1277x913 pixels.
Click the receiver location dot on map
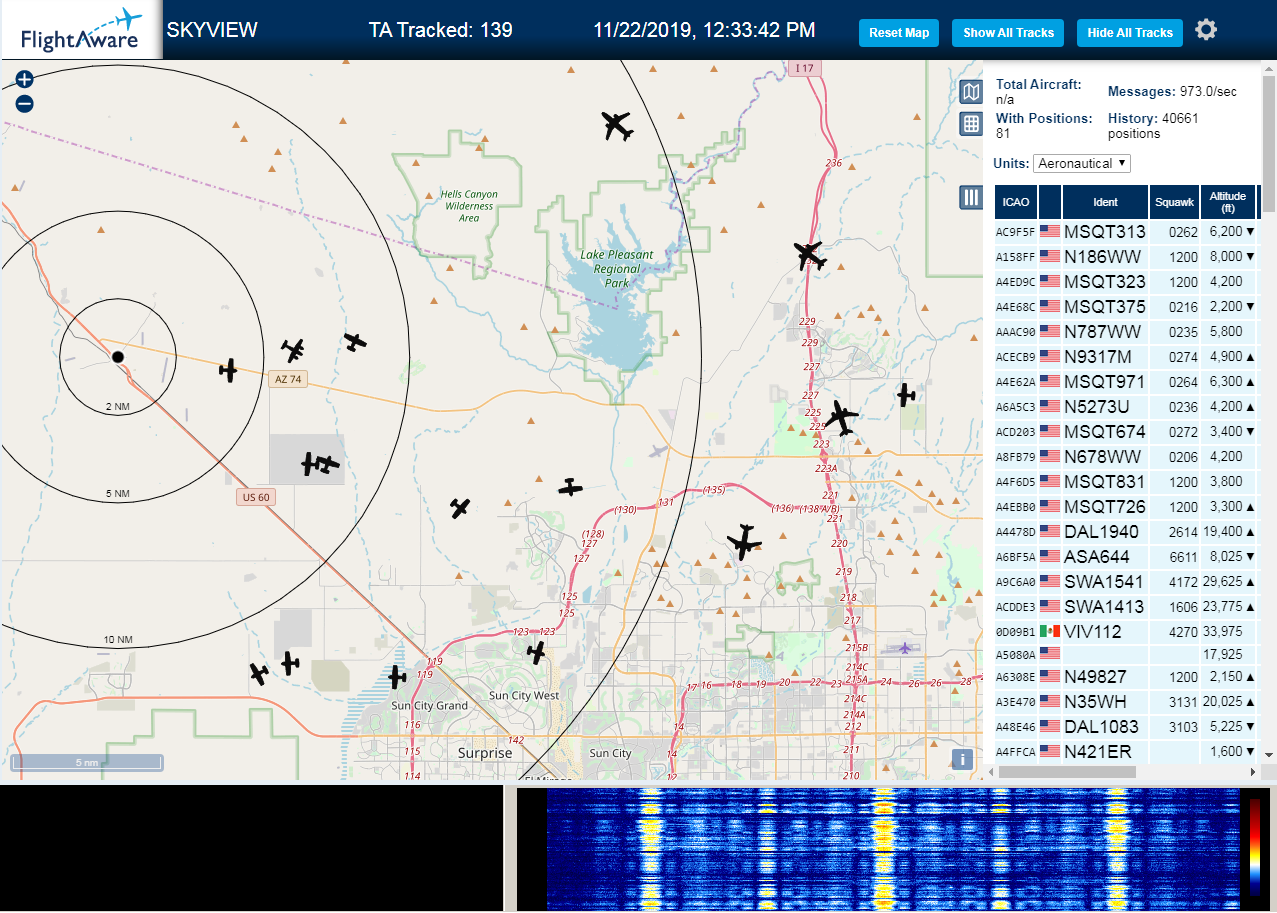(x=118, y=356)
